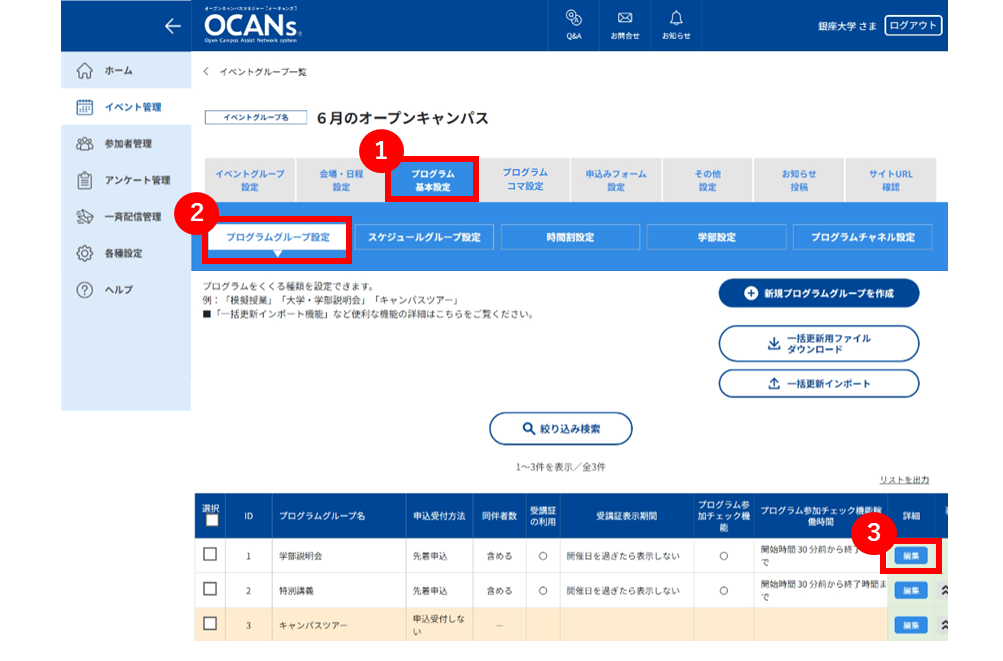
Task: Go to ホーム in sidebar
Action: click(126, 70)
